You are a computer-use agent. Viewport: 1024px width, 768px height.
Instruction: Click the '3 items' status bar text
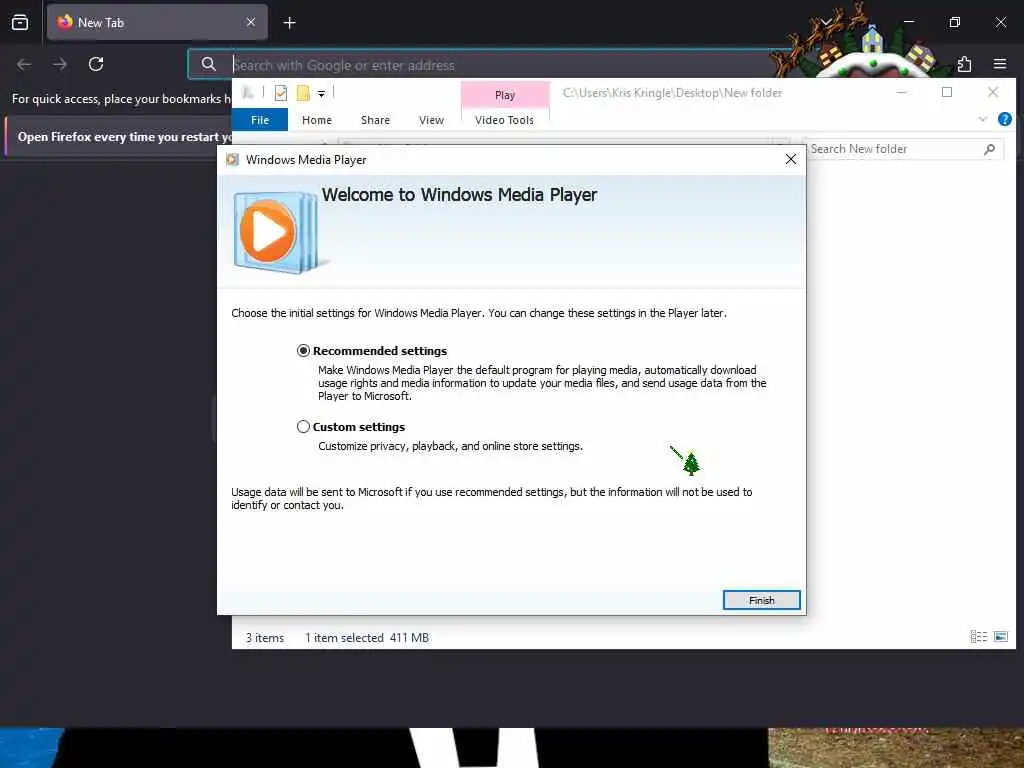(264, 637)
